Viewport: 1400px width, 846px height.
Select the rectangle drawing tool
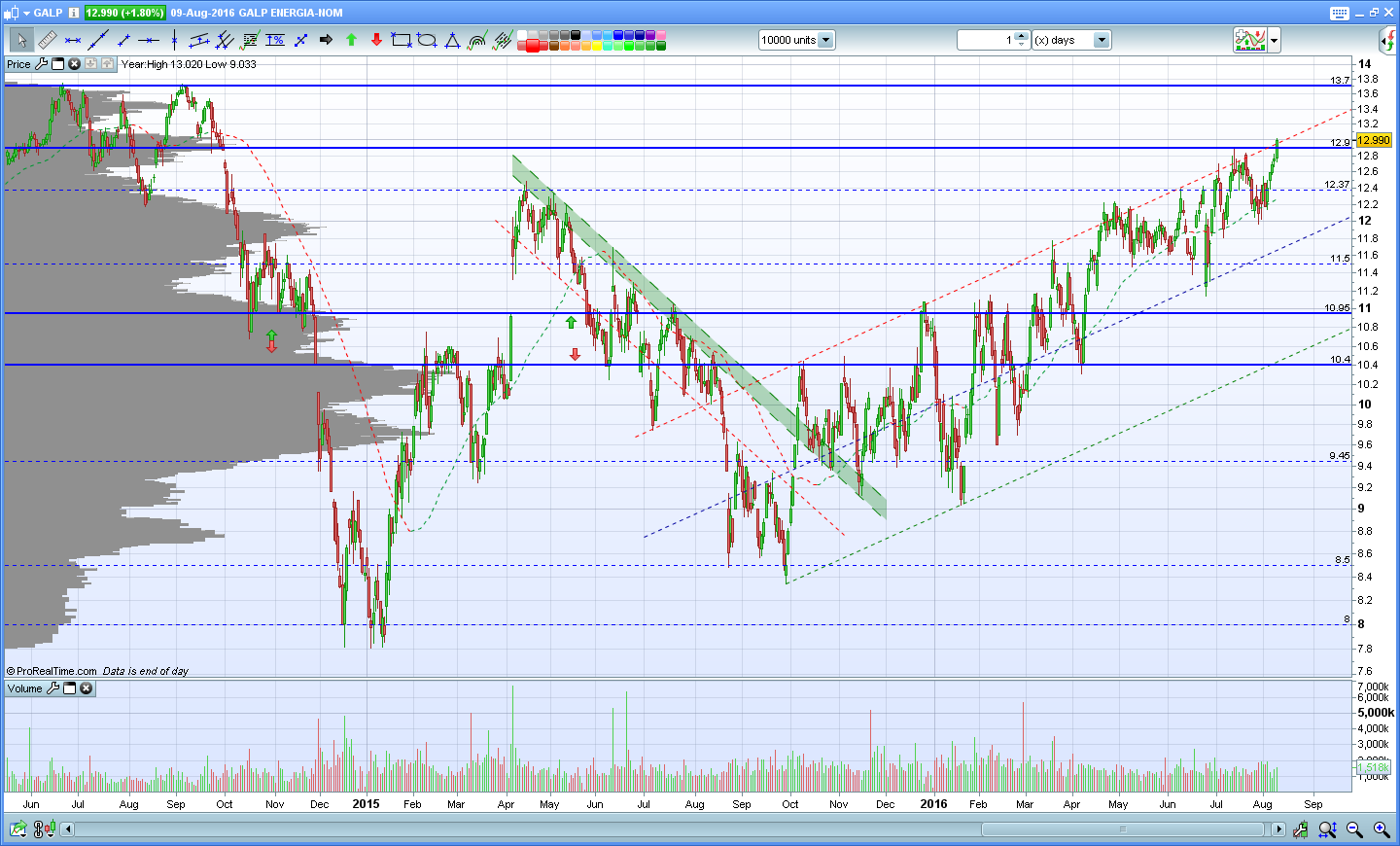tap(402, 40)
